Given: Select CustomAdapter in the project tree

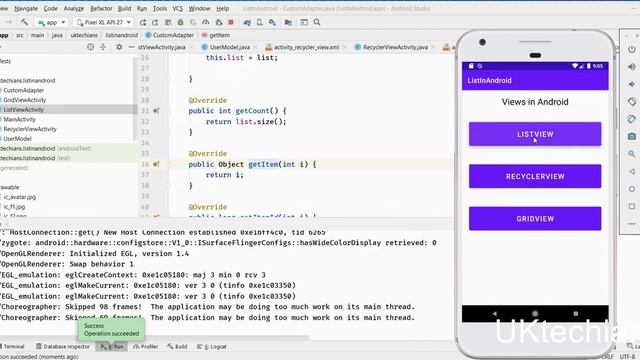Looking at the screenshot, I should click(x=24, y=90).
